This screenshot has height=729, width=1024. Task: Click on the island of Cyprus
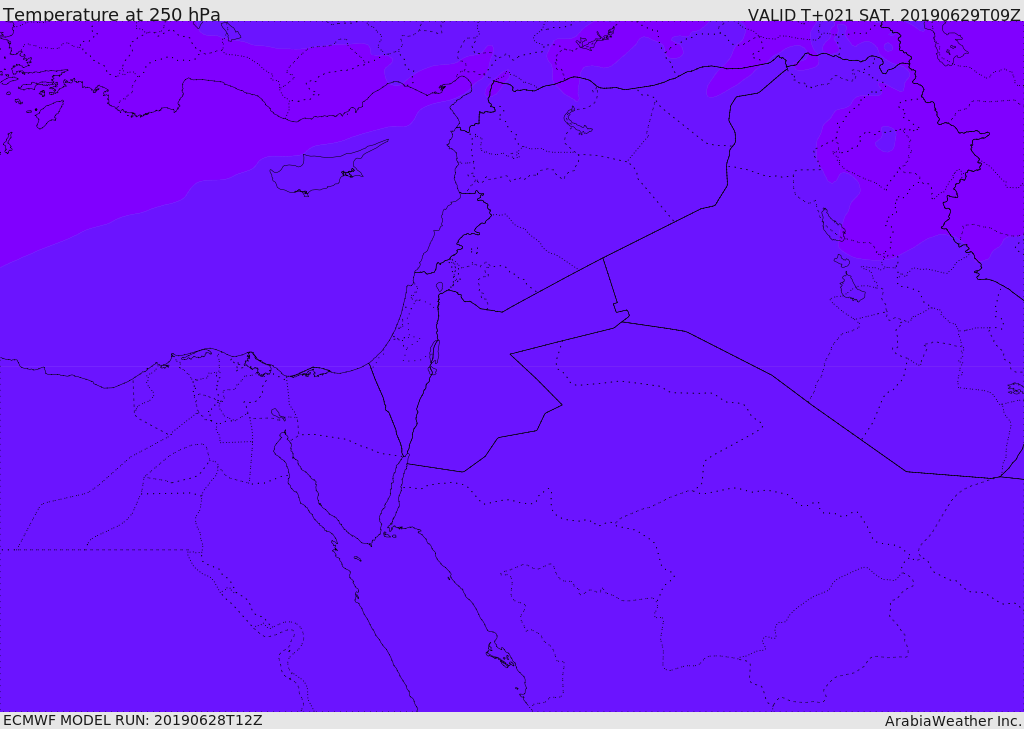[x=318, y=173]
